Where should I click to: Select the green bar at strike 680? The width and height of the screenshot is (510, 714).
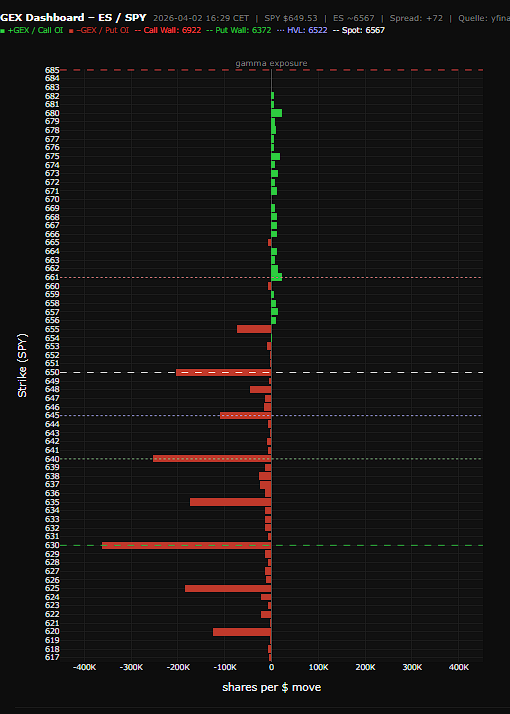click(x=276, y=113)
